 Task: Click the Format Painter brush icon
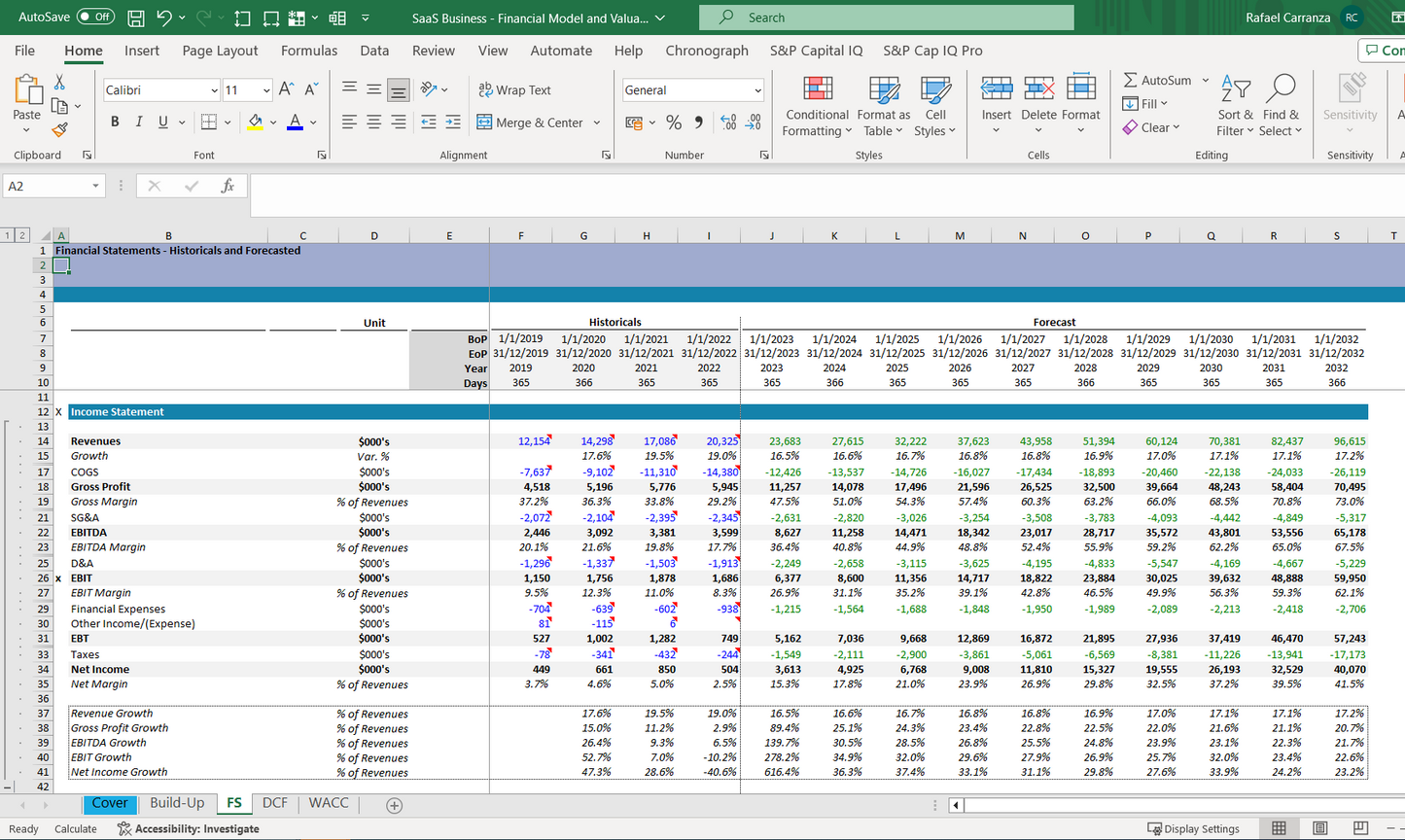(59, 129)
